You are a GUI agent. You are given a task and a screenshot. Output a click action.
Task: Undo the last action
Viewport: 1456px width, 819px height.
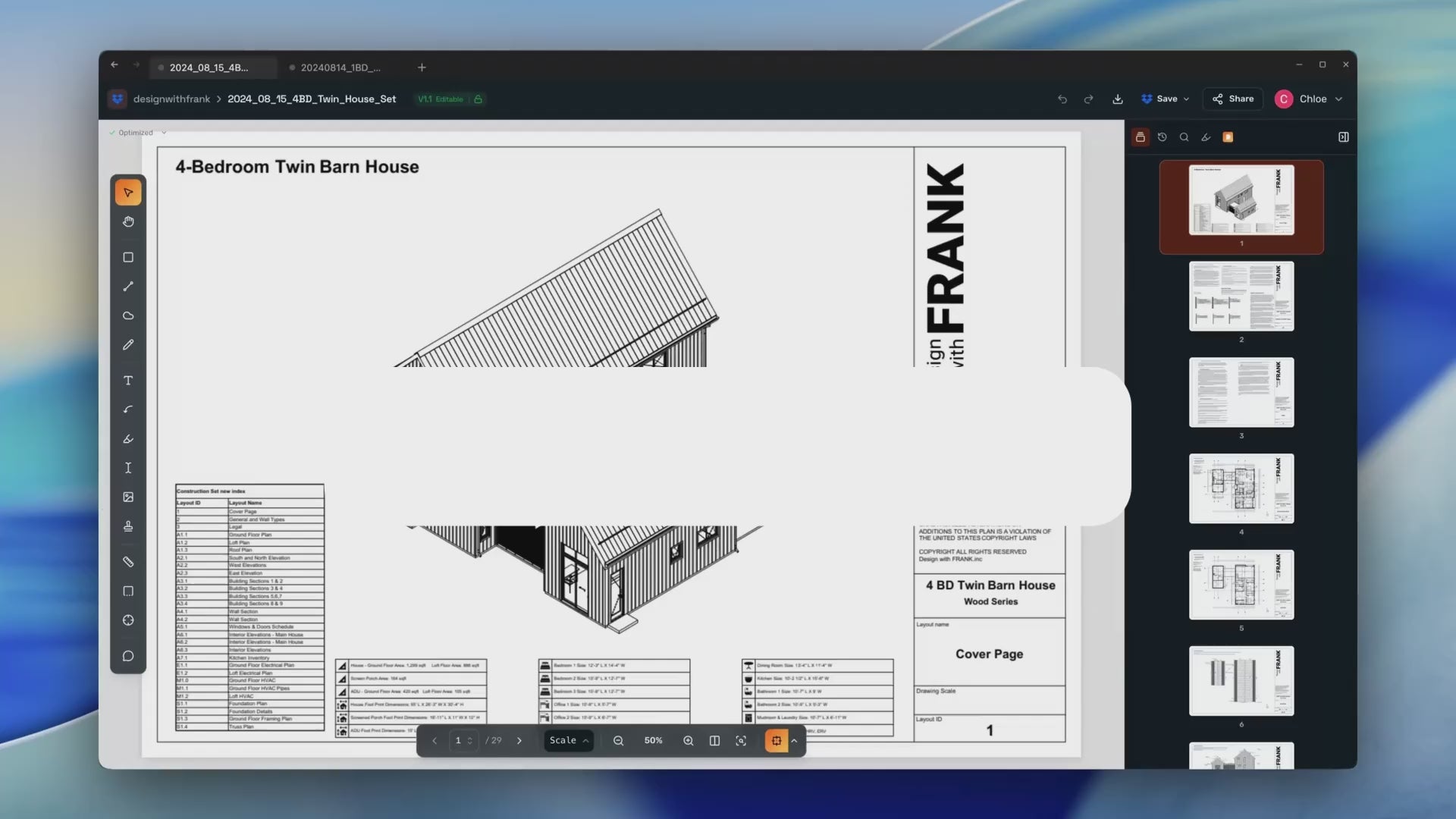point(1062,99)
